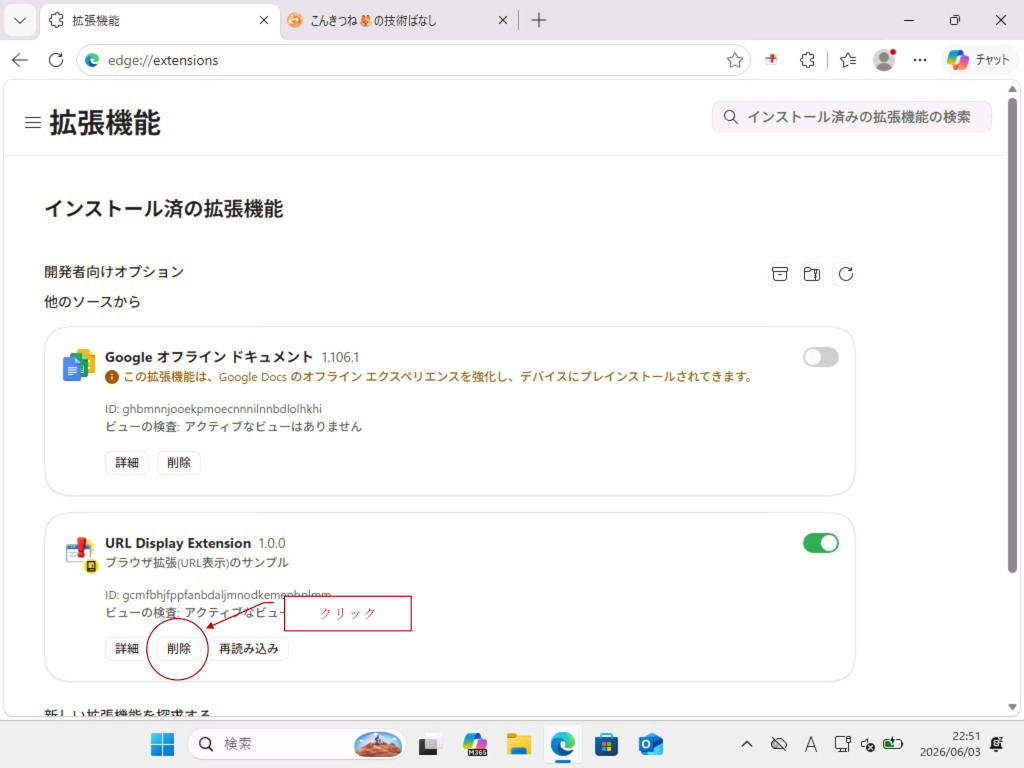Click the pack extension box icon
The width and height of the screenshot is (1024, 768).
[x=780, y=274]
